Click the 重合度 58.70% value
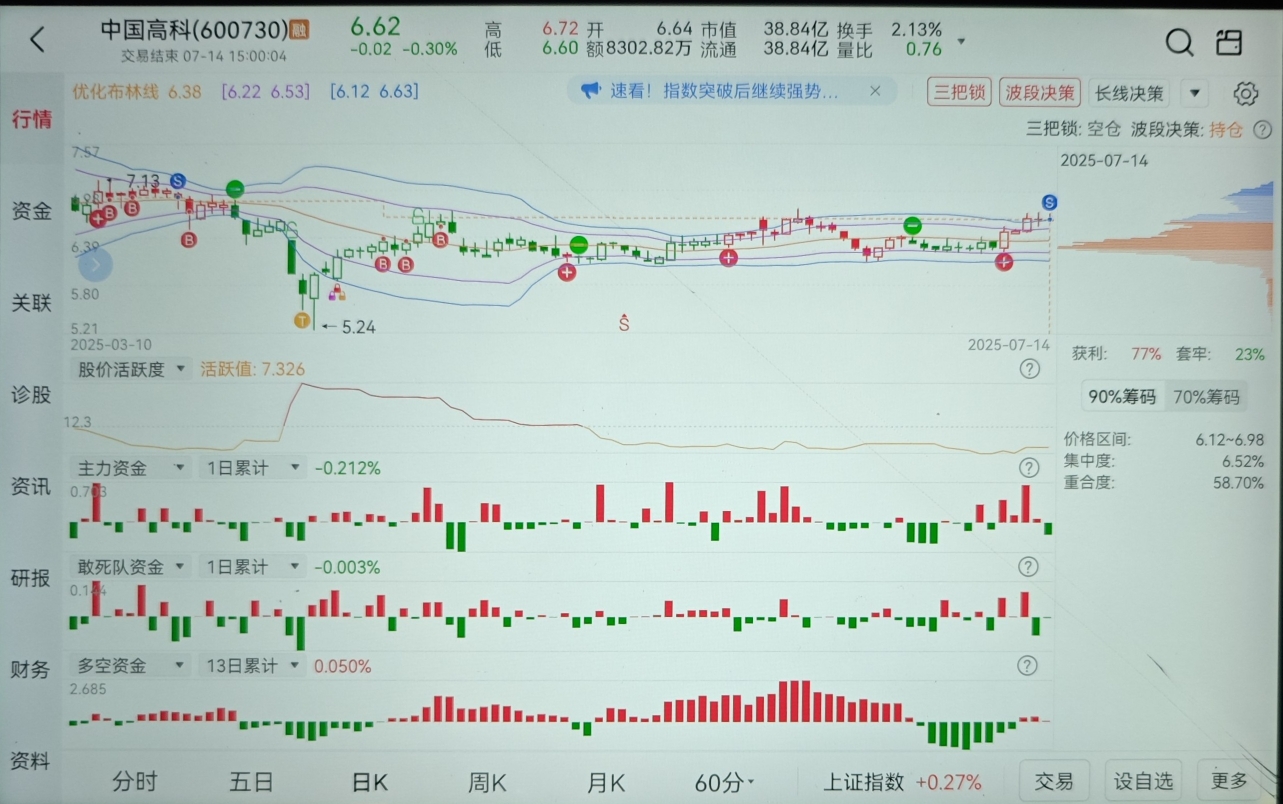The image size is (1283, 804). 1239,482
